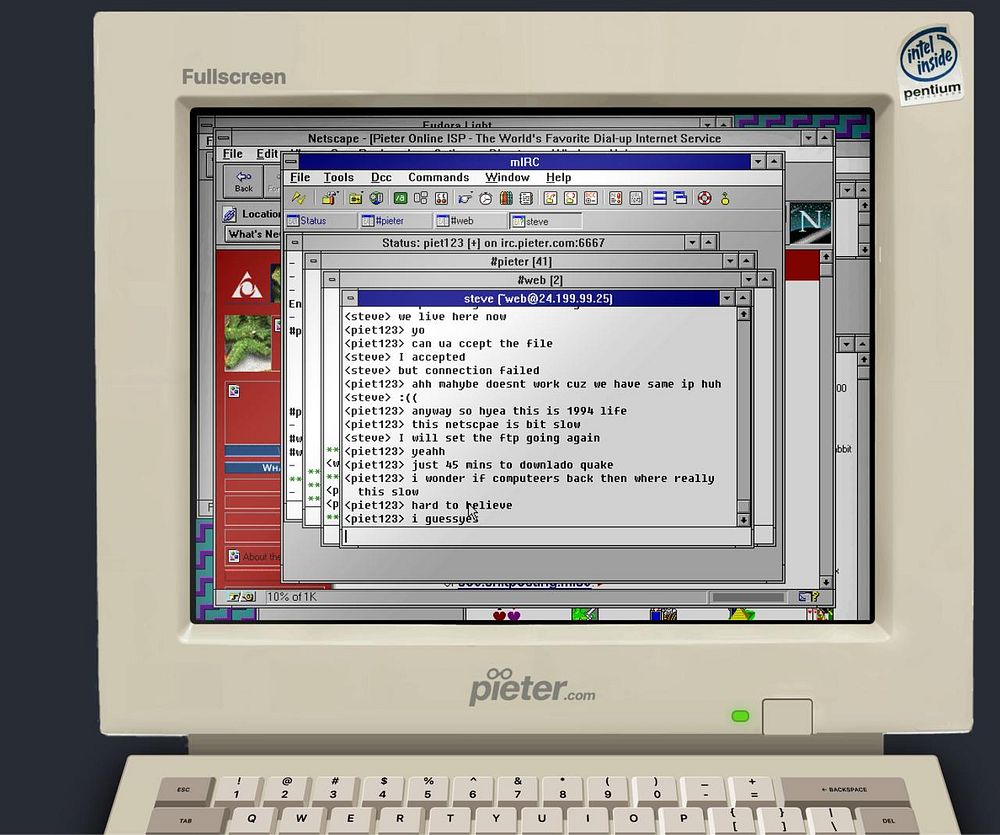Switch to the #pieter channel tab
The width and height of the screenshot is (1000, 835).
pyautogui.click(x=396, y=221)
